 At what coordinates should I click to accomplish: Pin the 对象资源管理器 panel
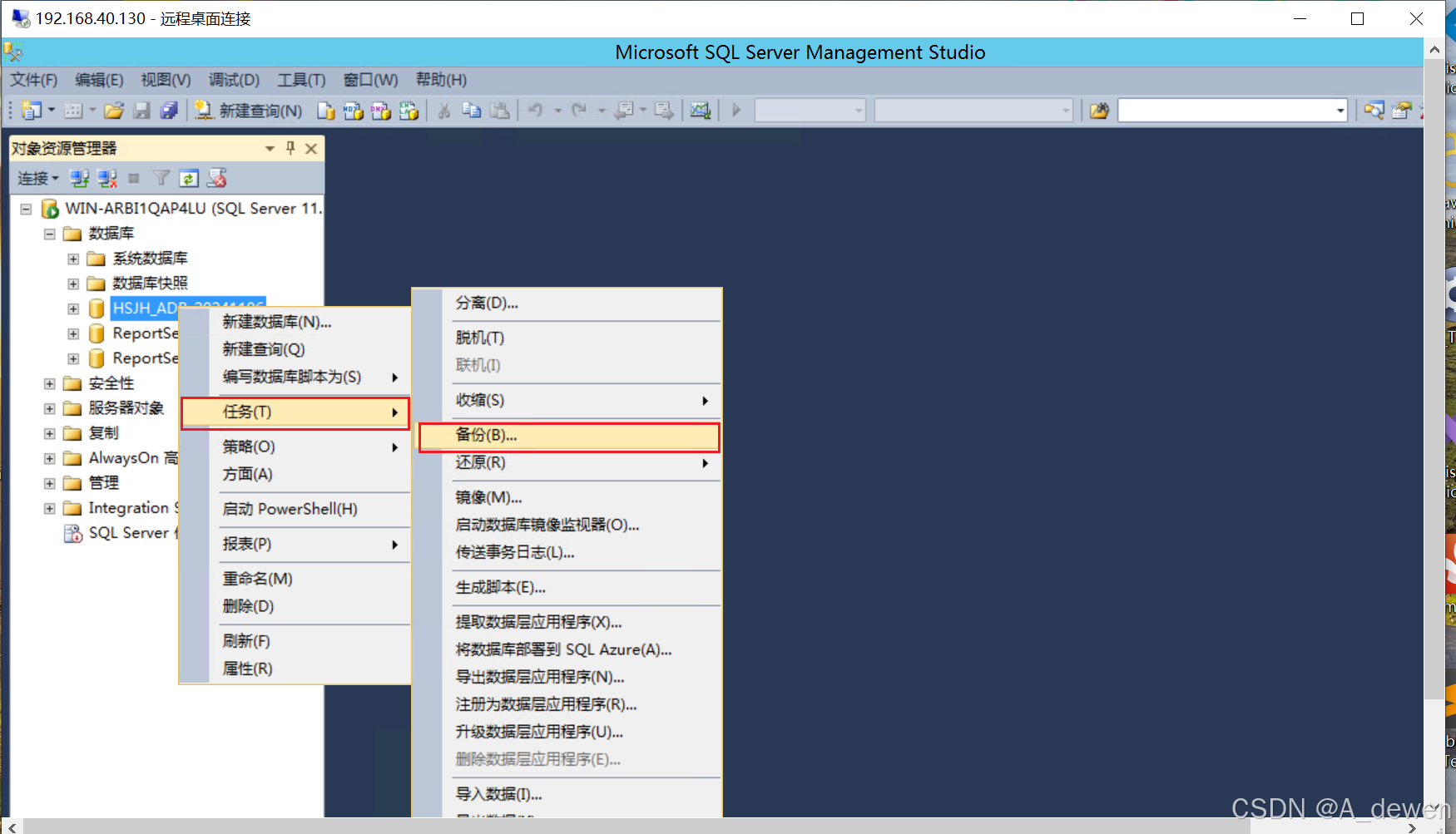[290, 148]
